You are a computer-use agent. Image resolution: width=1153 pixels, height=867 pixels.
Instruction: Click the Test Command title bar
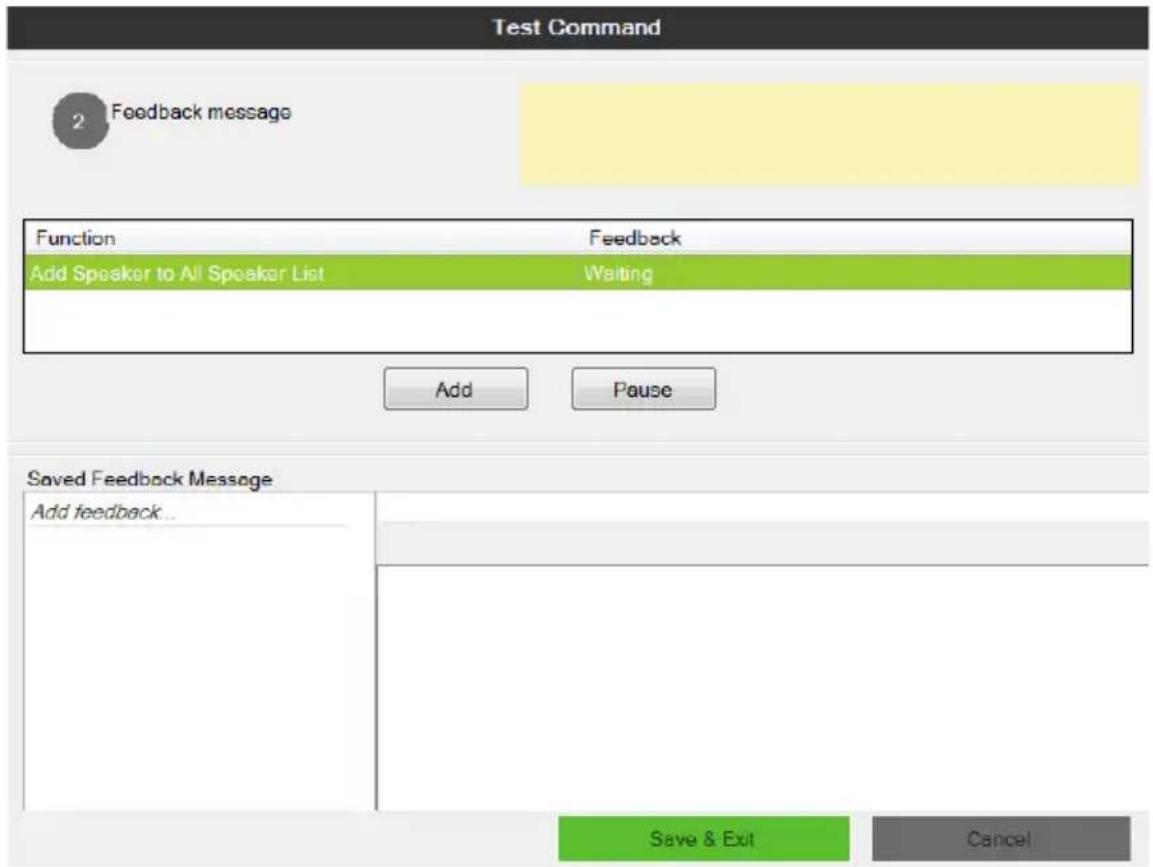(577, 28)
